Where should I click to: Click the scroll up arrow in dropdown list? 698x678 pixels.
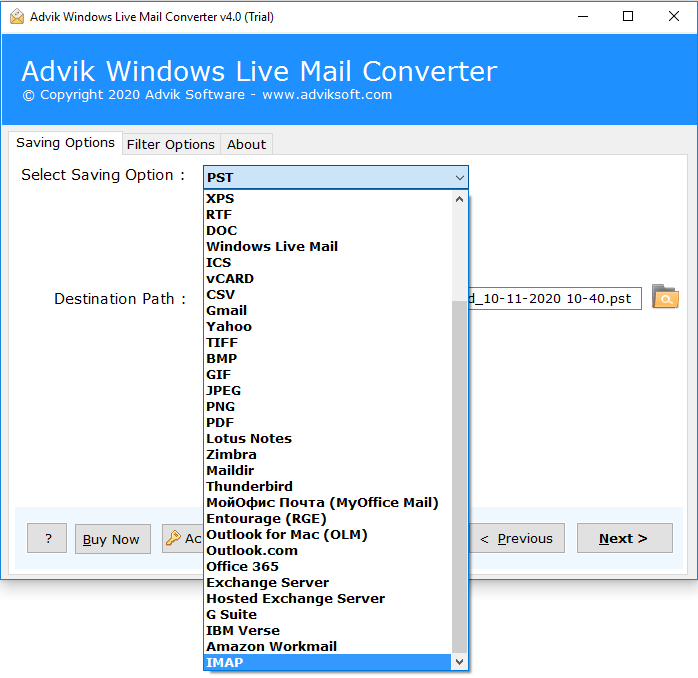[x=459, y=199]
